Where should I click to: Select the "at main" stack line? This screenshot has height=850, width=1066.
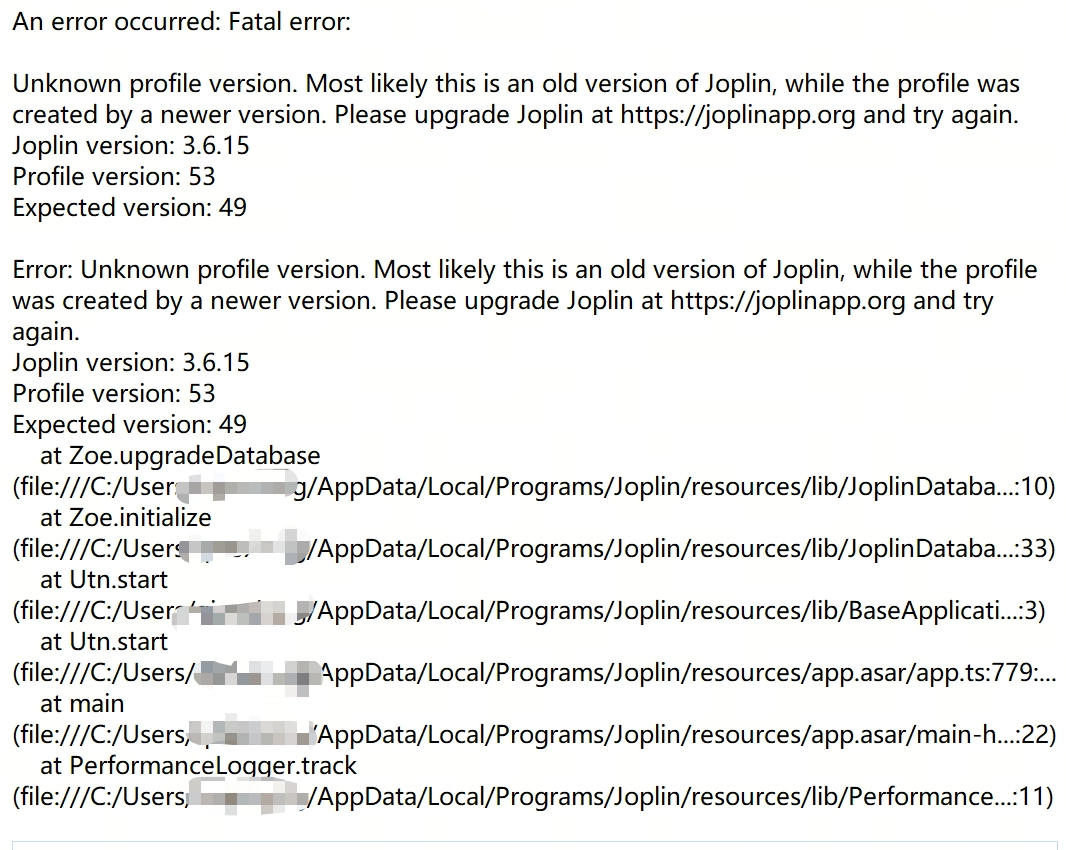pos(82,704)
